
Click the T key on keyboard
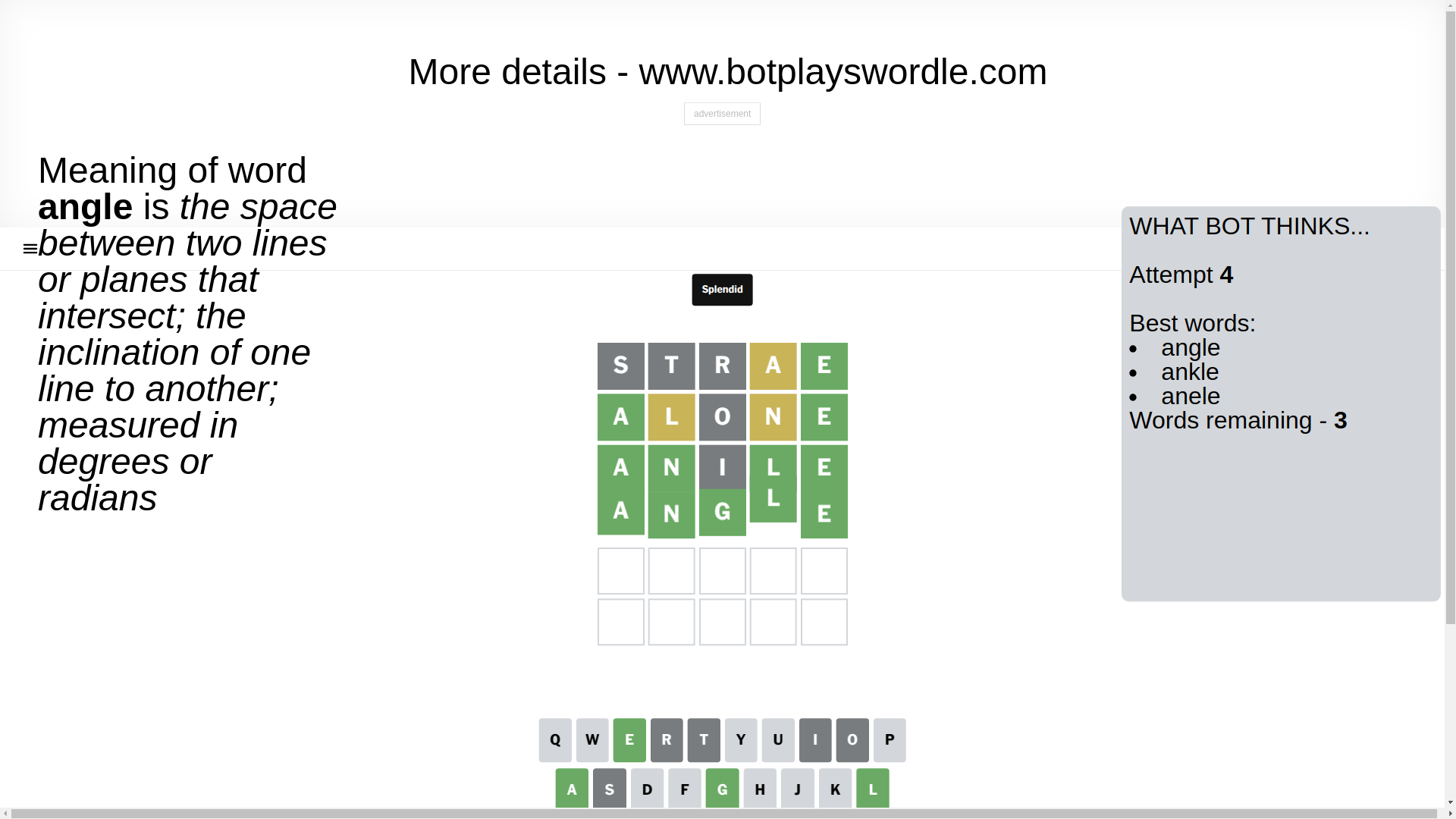704,740
